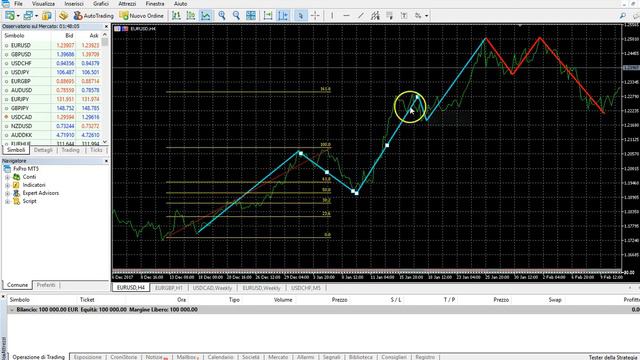
Task: Select the Fibonacci retracement tool
Action: click(389, 16)
